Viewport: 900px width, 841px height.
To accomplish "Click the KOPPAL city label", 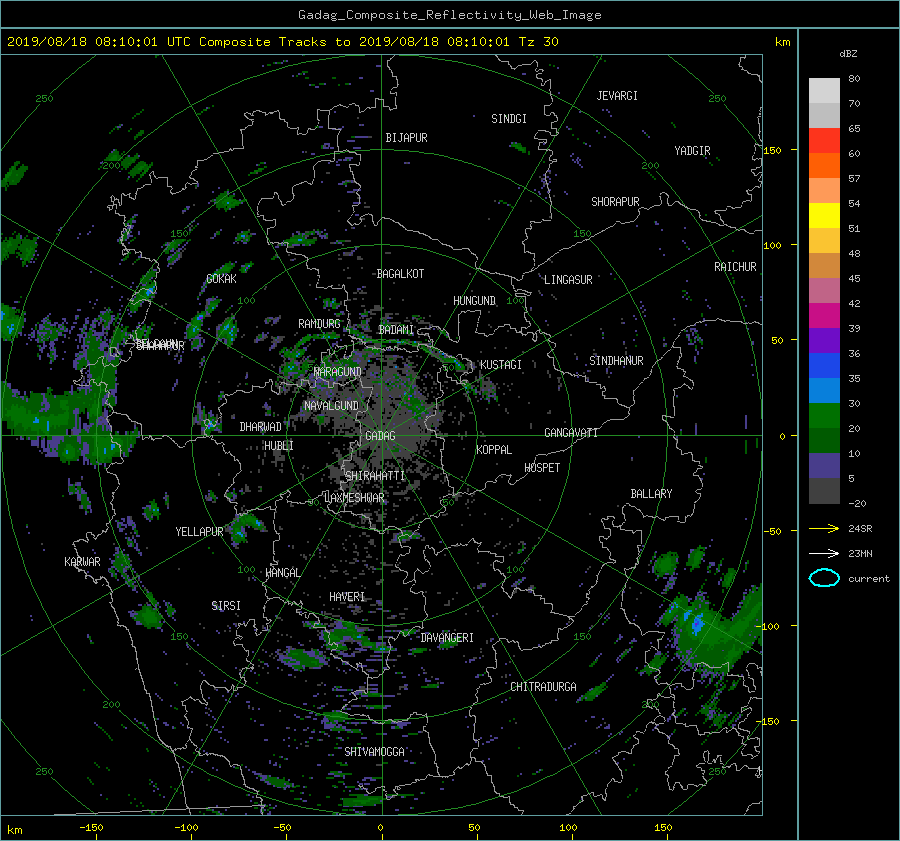I will [494, 449].
